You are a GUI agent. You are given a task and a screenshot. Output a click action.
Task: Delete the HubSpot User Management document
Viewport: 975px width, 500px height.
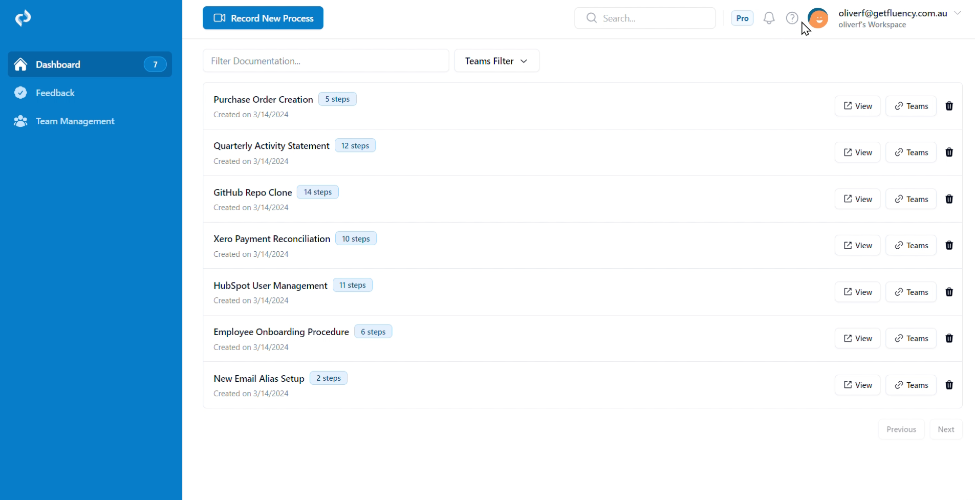pyautogui.click(x=949, y=292)
